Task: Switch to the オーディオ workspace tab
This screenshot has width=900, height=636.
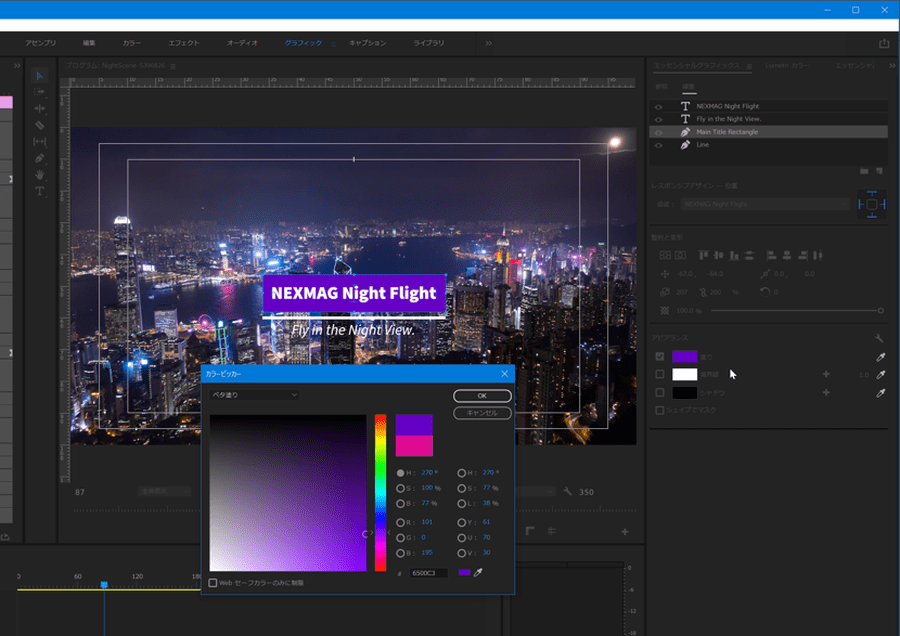Action: [x=242, y=43]
